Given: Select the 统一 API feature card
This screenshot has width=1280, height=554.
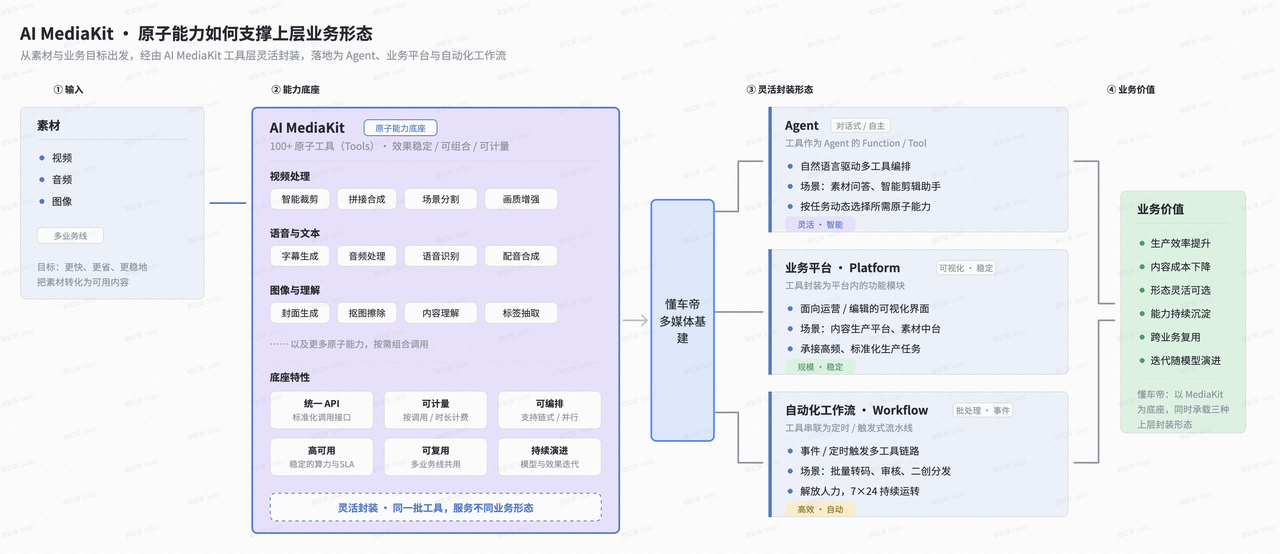Looking at the screenshot, I should 321,410.
